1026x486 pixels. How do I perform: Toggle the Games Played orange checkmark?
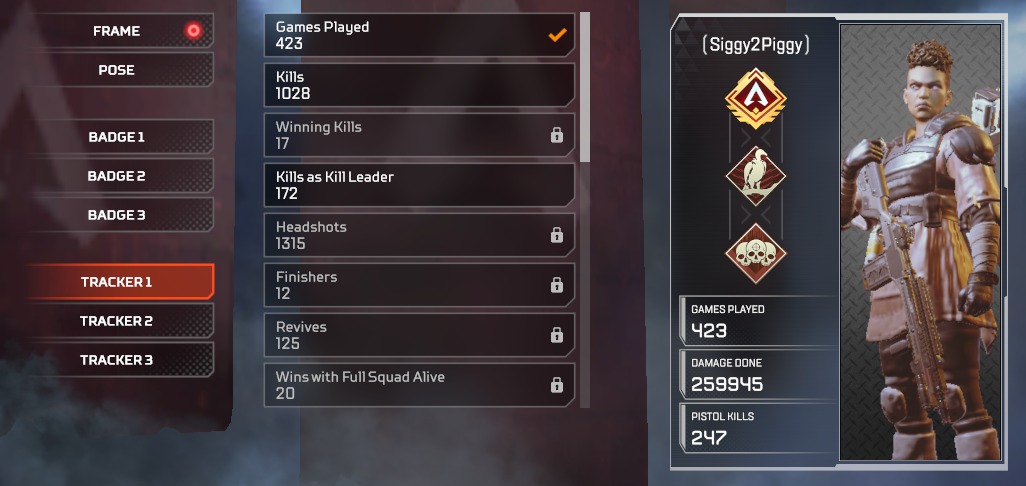557,35
